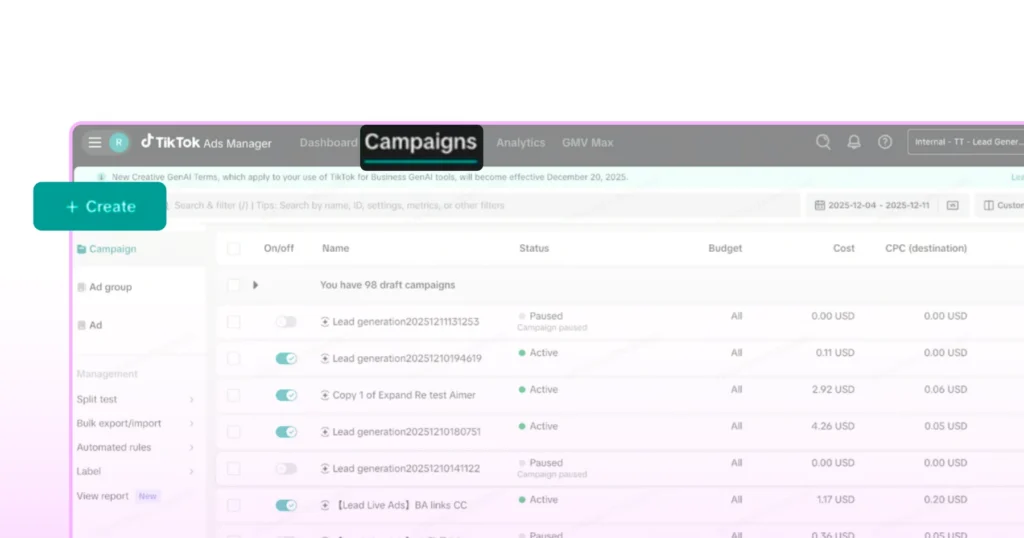This screenshot has width=1024, height=538.
Task: Toggle off Lead generation20251210194619 campaign
Action: click(x=286, y=358)
